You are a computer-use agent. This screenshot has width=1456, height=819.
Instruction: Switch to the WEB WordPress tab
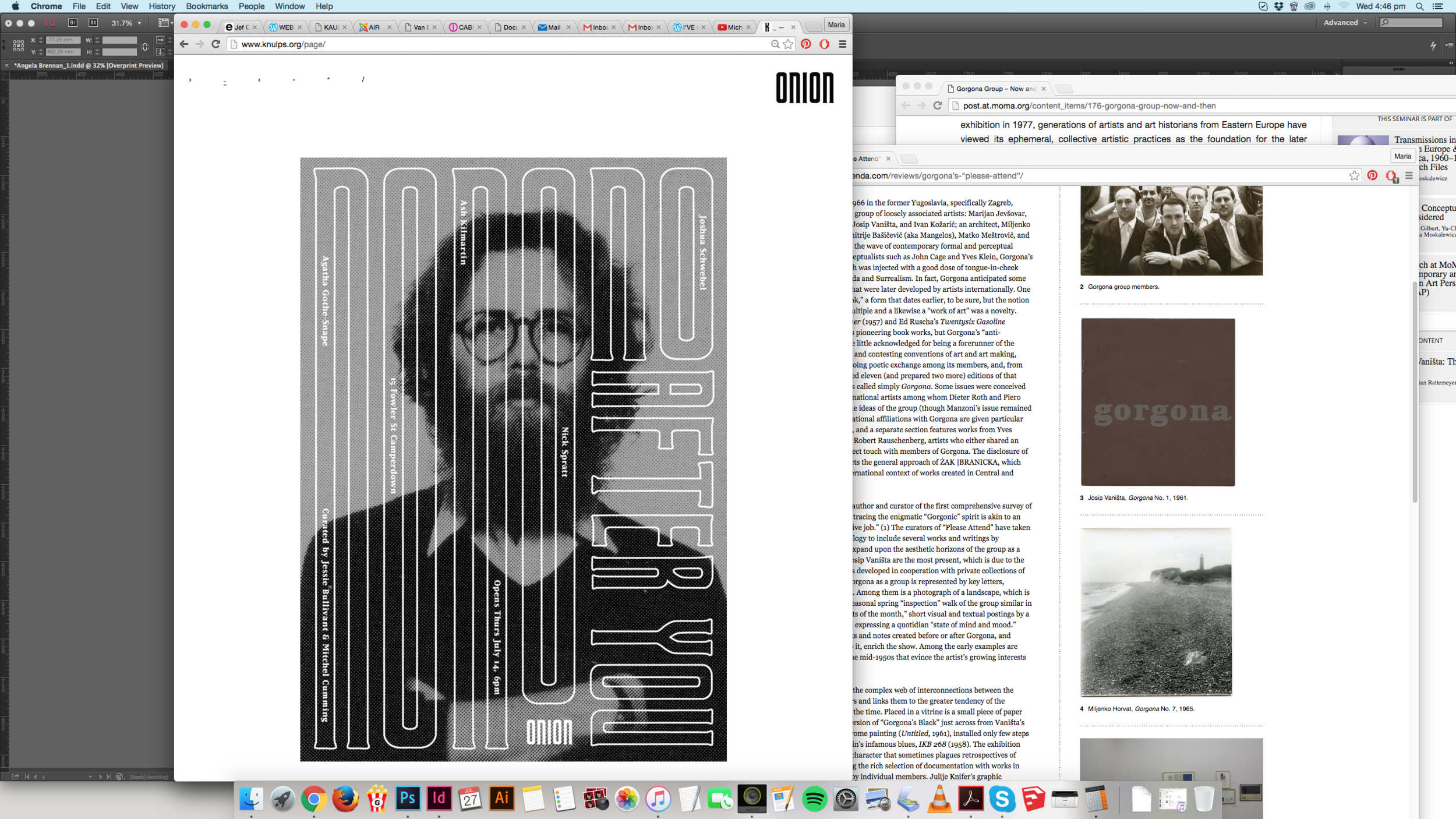point(284,27)
